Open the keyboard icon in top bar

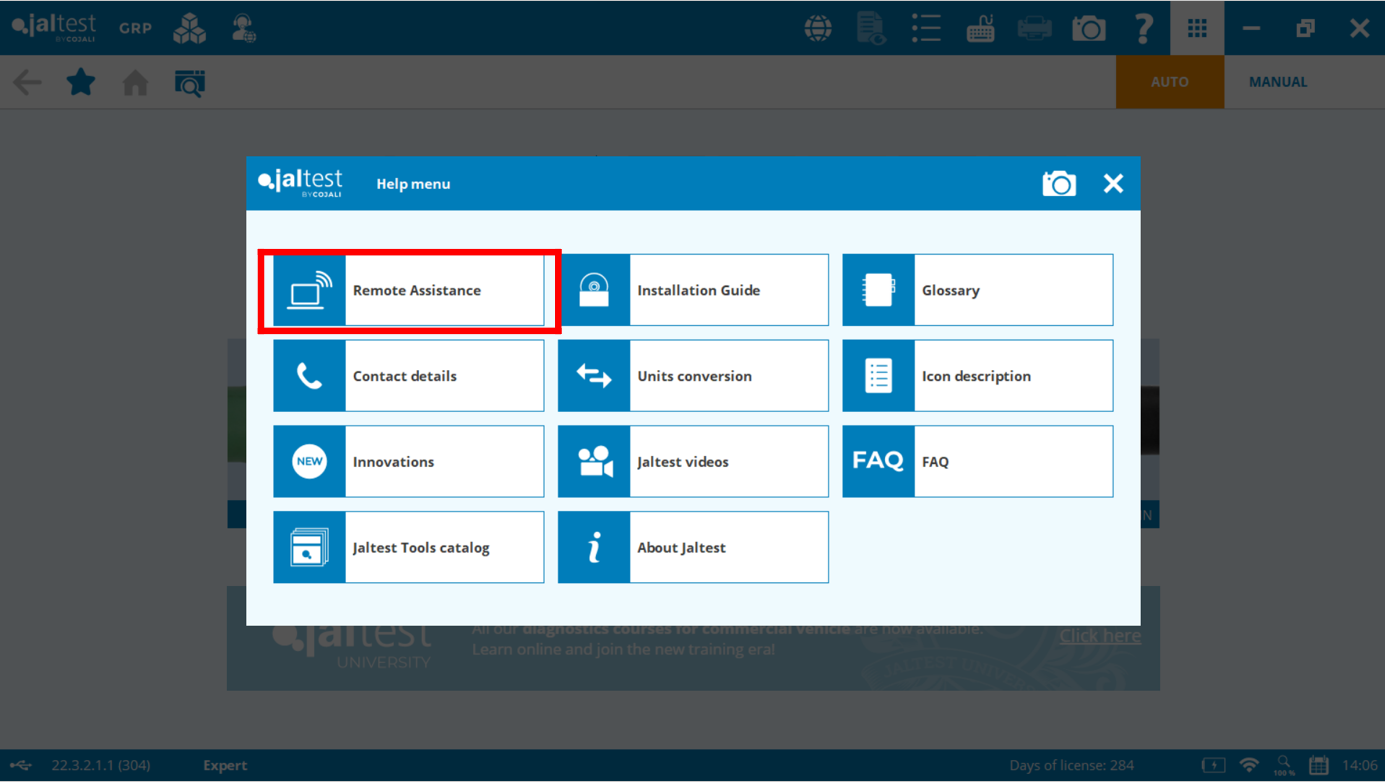point(980,28)
